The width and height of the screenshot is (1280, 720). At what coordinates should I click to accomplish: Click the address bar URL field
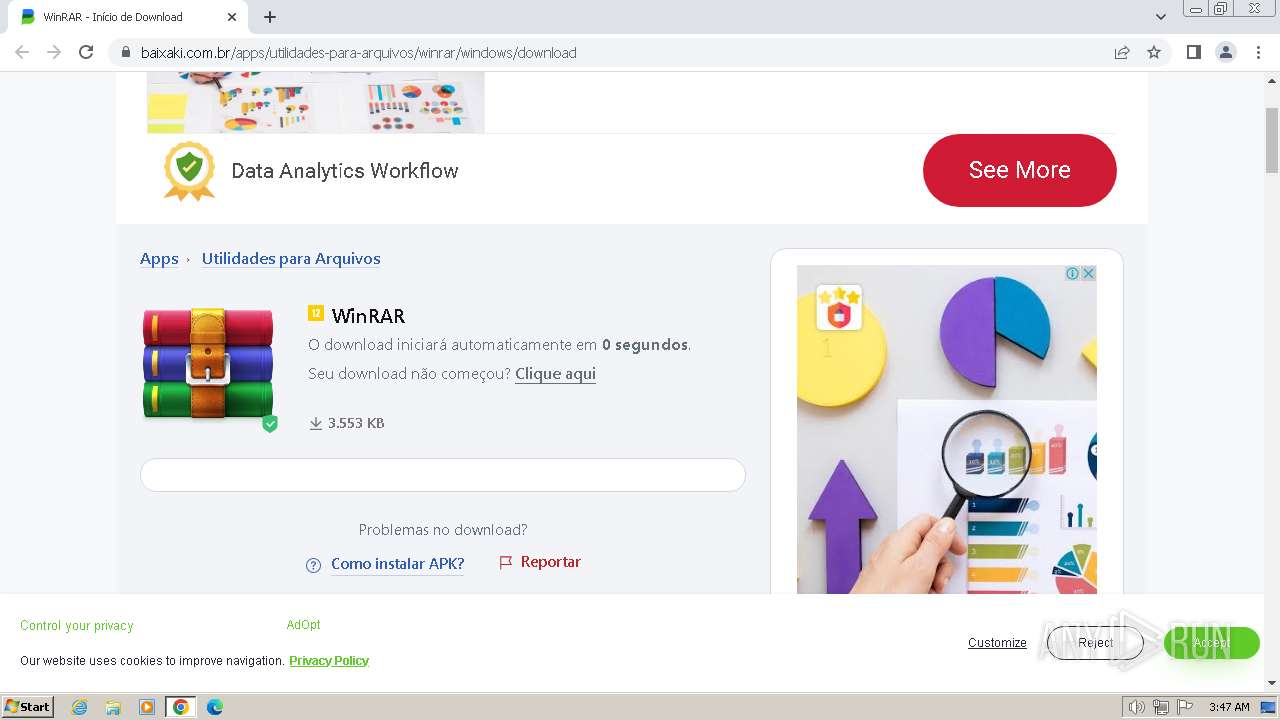(x=610, y=53)
